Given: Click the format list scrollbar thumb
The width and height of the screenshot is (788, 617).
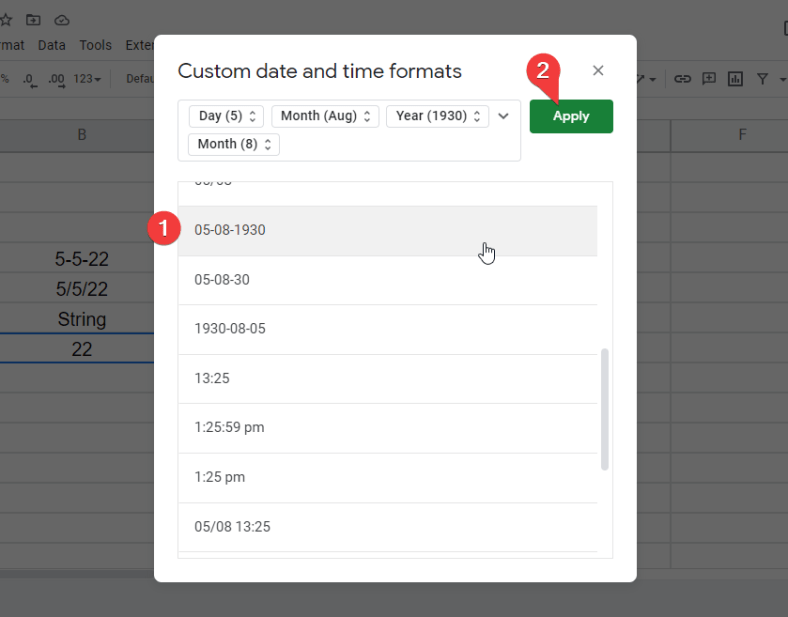Looking at the screenshot, I should pyautogui.click(x=605, y=409).
